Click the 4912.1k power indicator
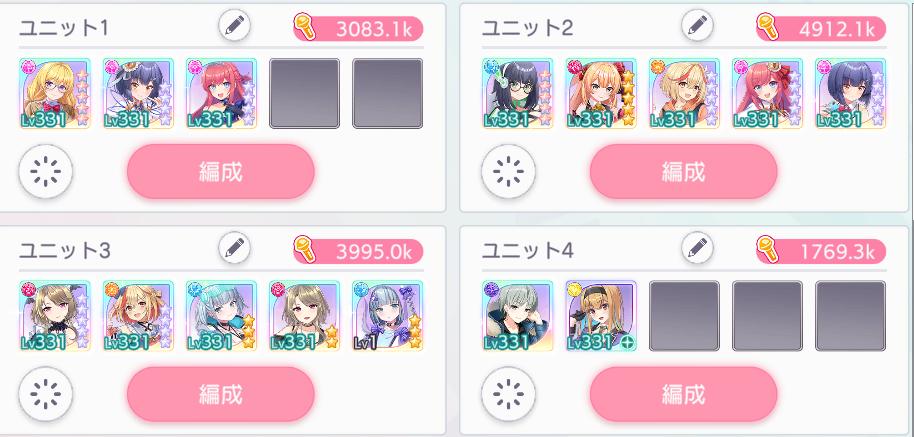Screen dimensions: 914x437 click(x=821, y=29)
